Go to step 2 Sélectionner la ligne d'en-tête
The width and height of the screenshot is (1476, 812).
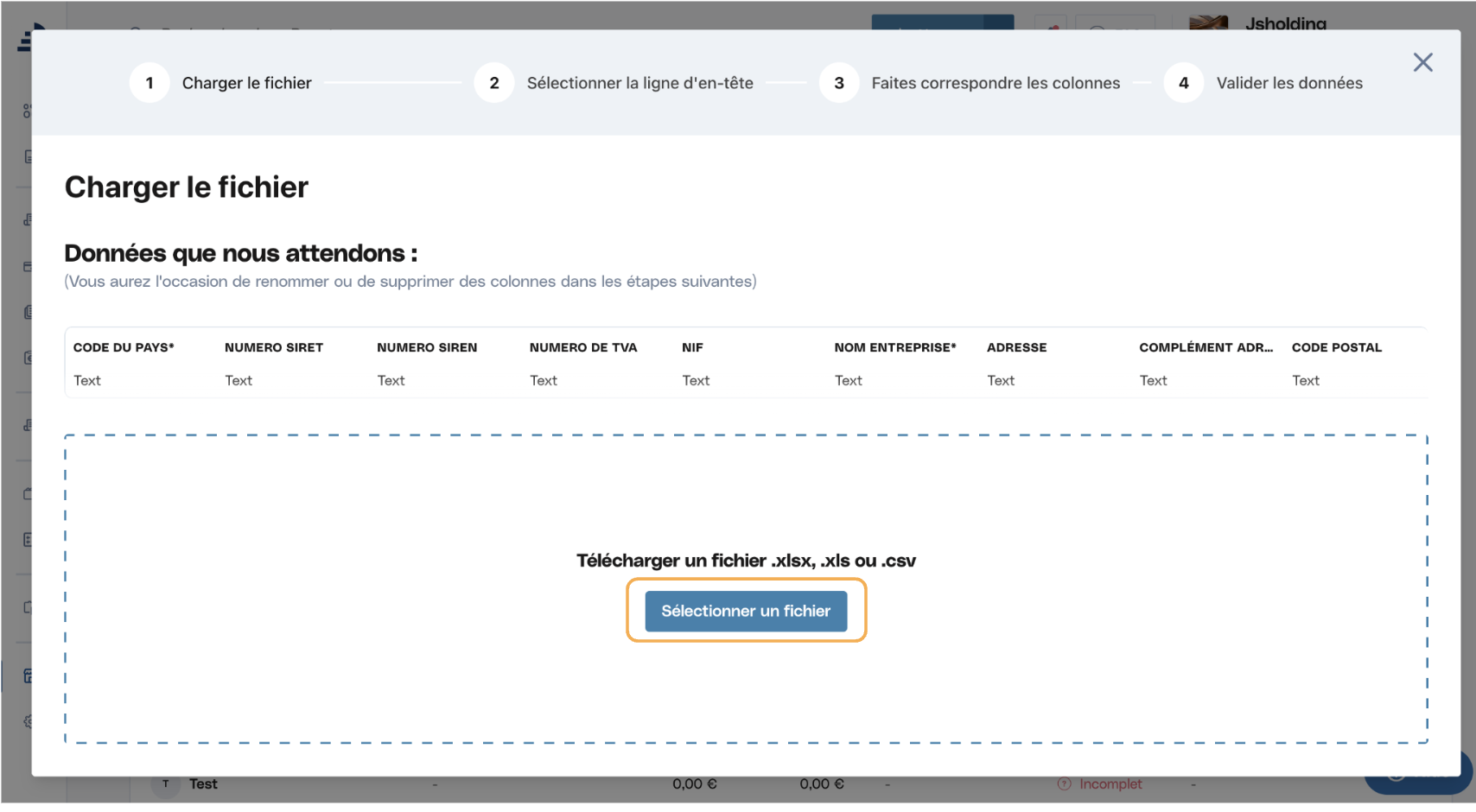click(614, 83)
